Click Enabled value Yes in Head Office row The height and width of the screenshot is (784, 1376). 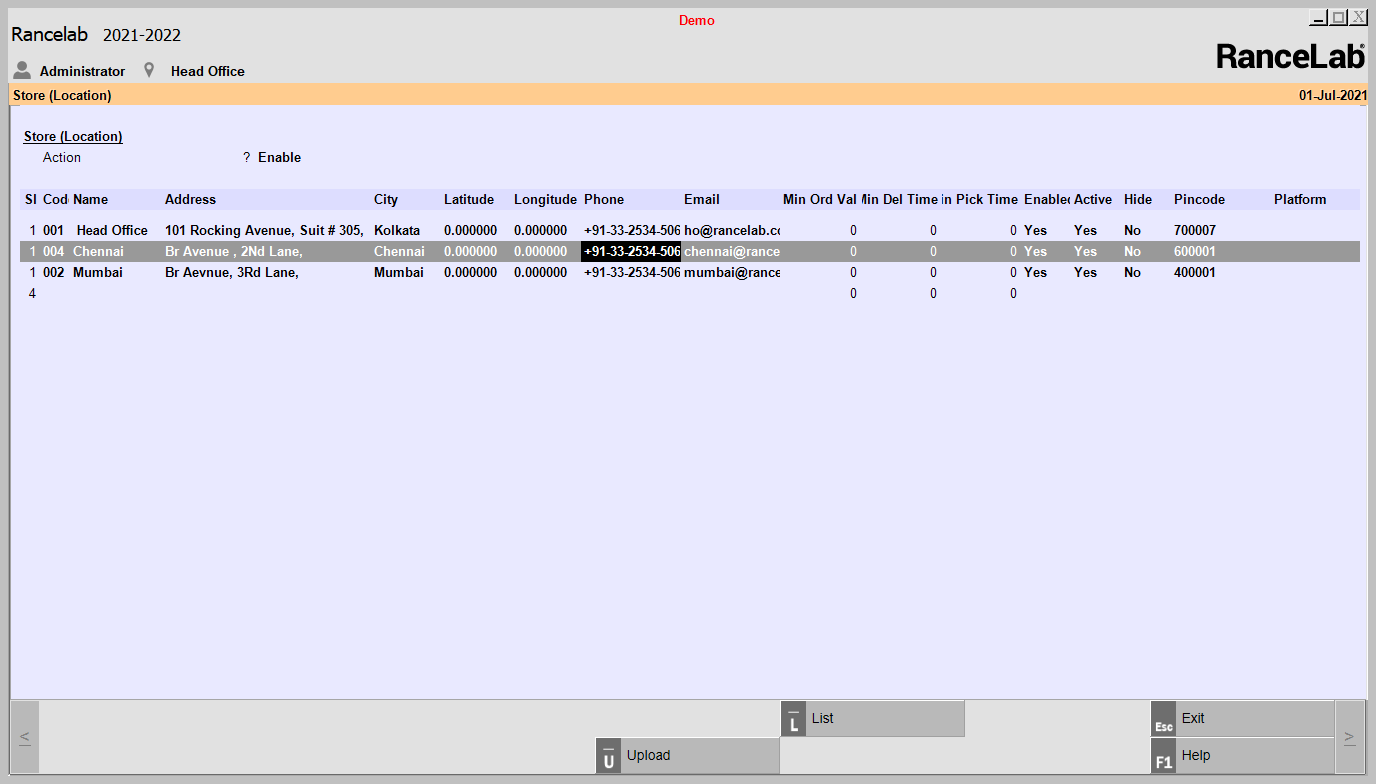coord(1035,231)
